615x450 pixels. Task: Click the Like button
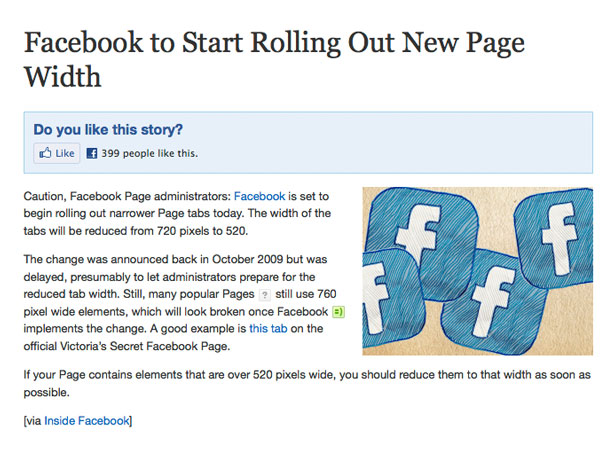pos(57,153)
